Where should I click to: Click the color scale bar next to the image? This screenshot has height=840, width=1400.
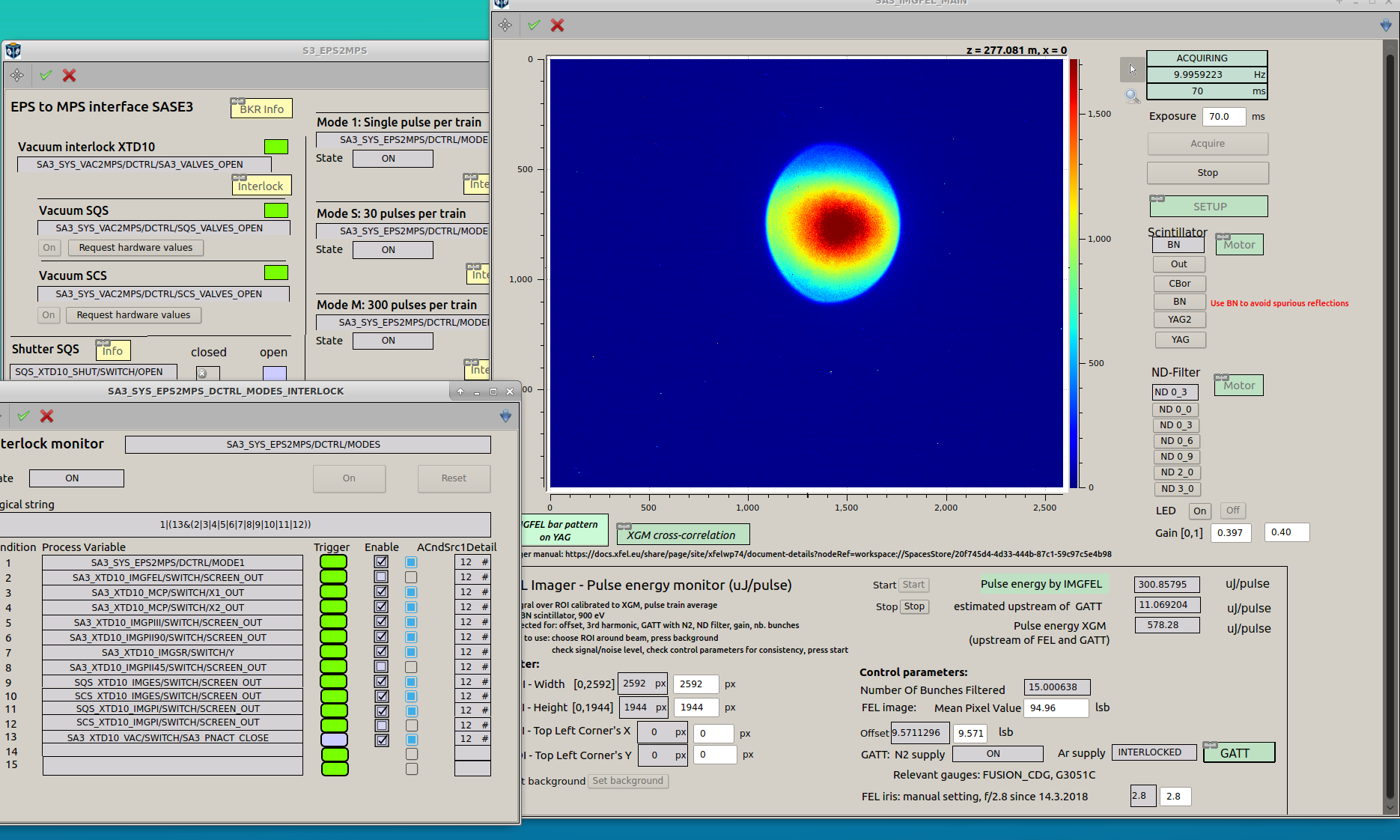[1074, 273]
